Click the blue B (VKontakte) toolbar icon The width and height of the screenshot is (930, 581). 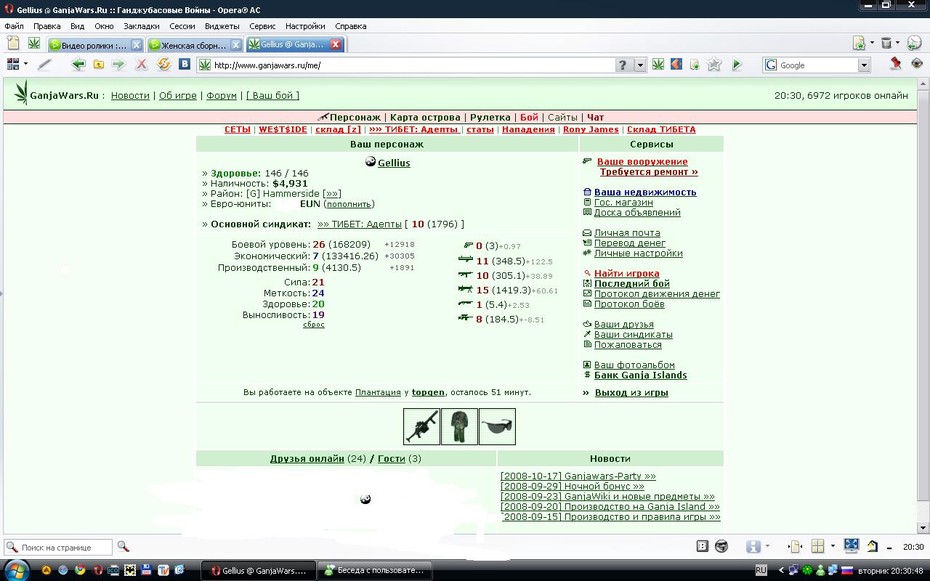pyautogui.click(x=184, y=64)
